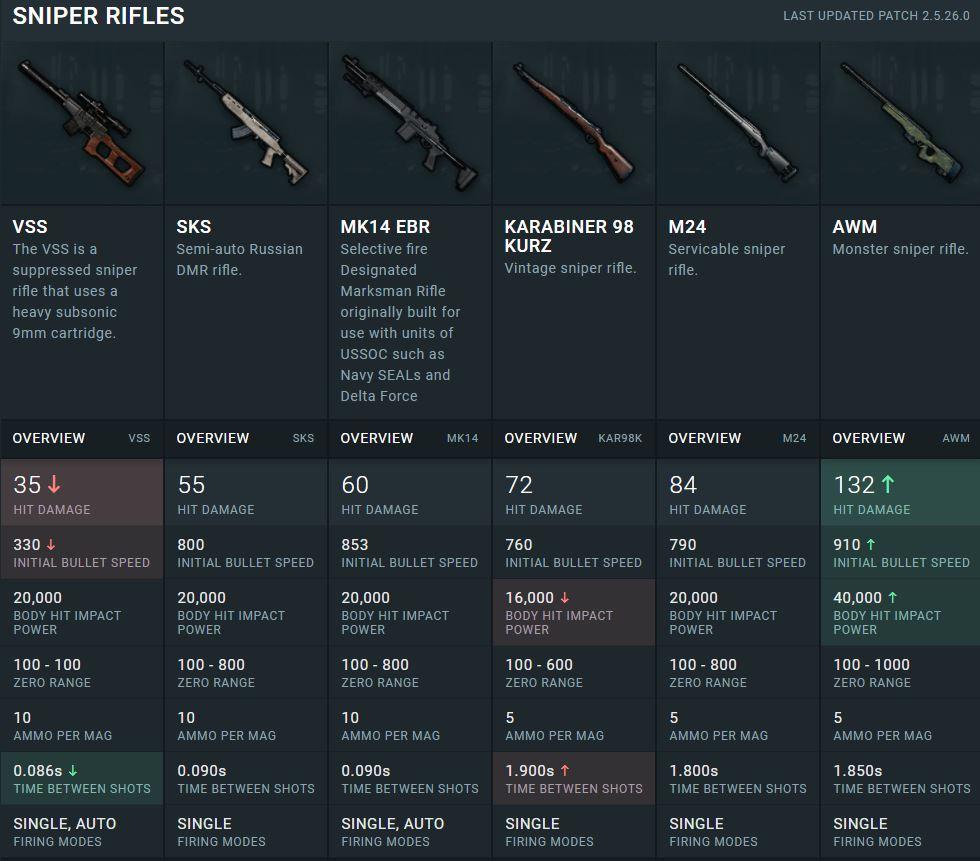
Task: Click the VSS firing modes SINGLE, AUTO
Action: pos(64,824)
